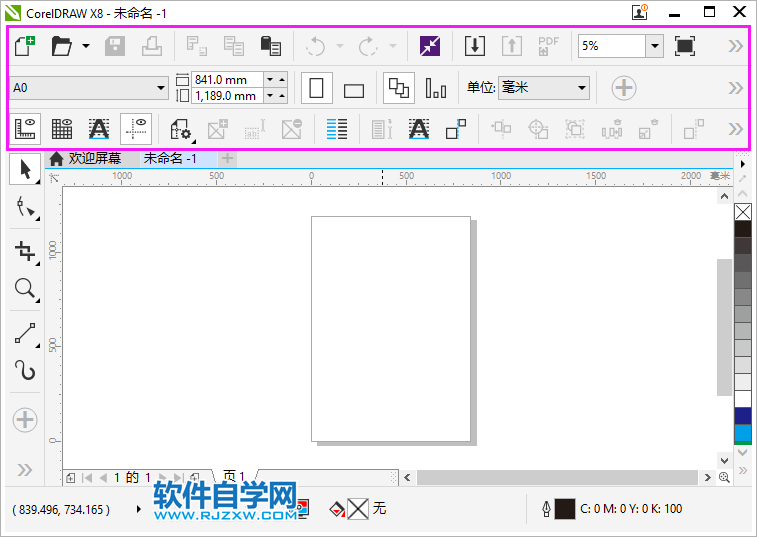757x537 pixels.
Task: Open the Redo history dropdown
Action: 393,46
